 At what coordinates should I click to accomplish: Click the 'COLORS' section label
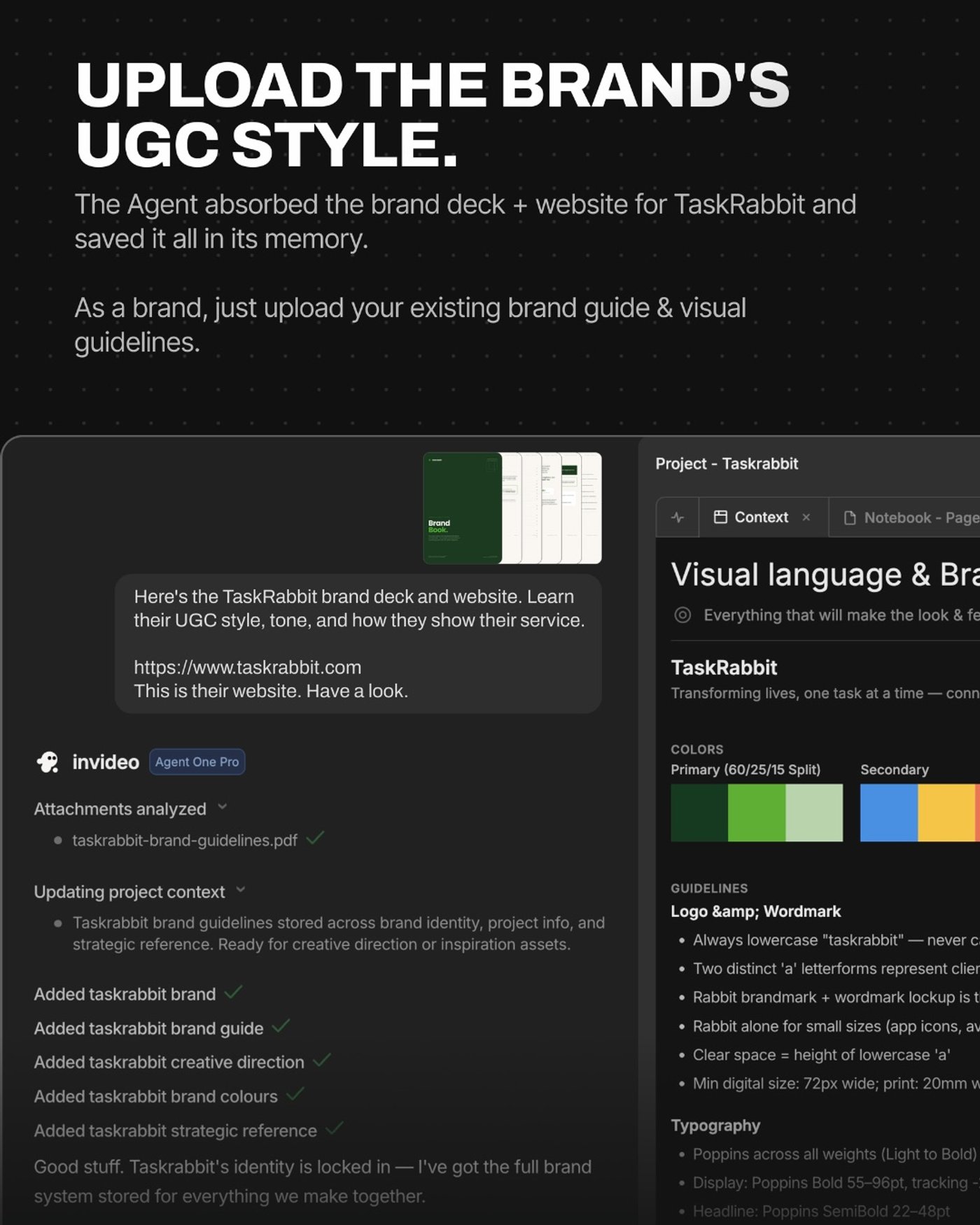click(696, 749)
